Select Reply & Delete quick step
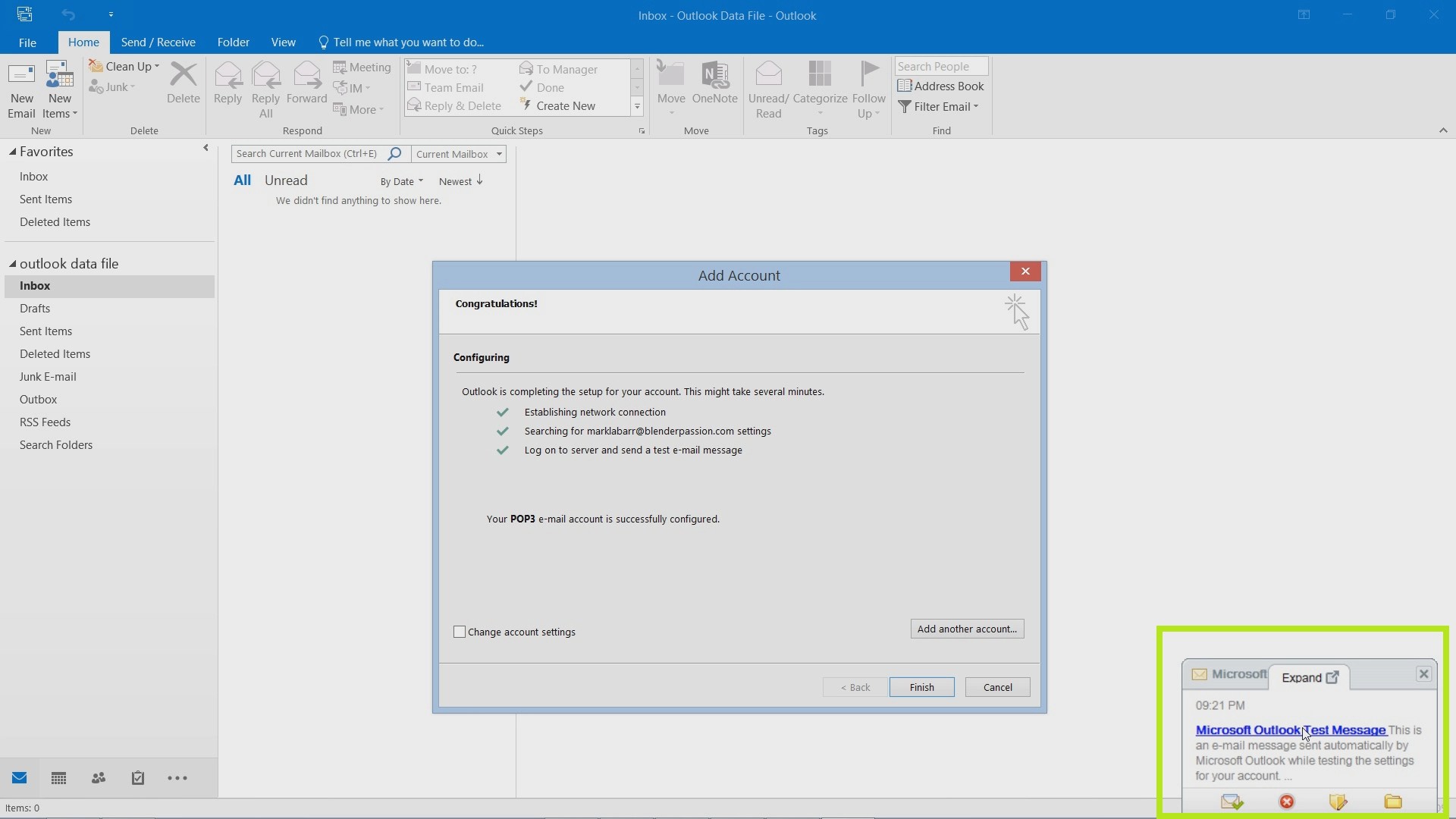 tap(453, 105)
